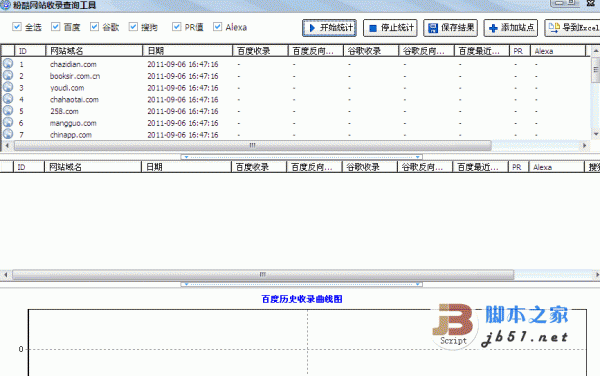The height and width of the screenshot is (376, 600).
Task: Click splitter handle between the two tables
Action: click(302, 157)
